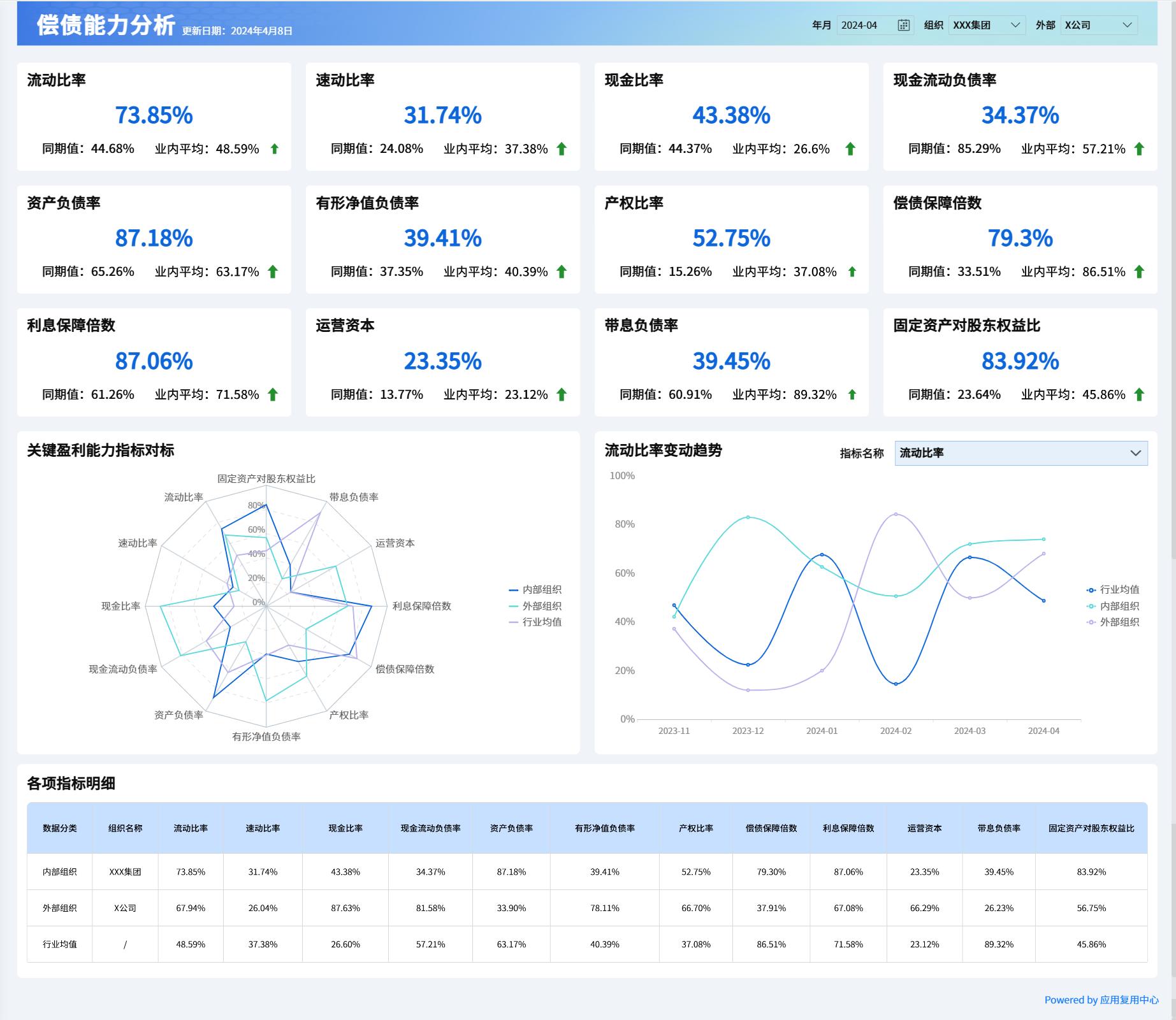The height and width of the screenshot is (1020, 1176).
Task: Toggle 外部组织 series in radar chart legend
Action: (535, 606)
